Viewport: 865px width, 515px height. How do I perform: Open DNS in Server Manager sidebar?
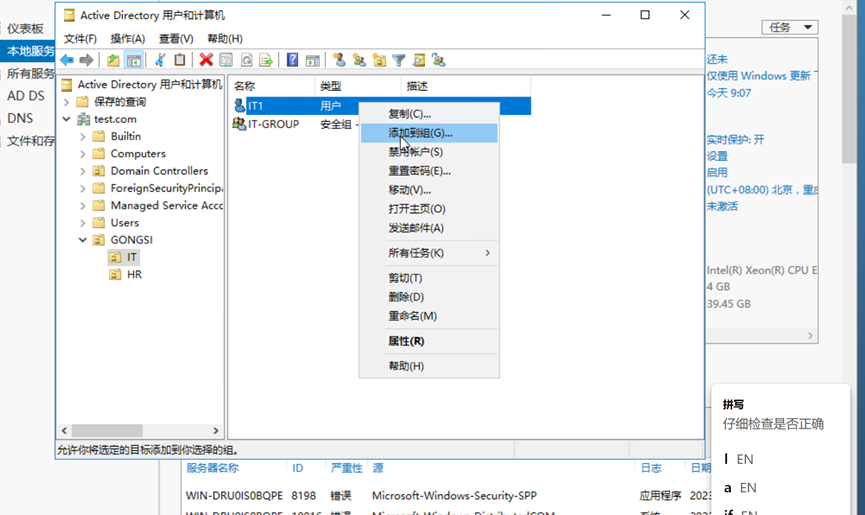(20, 119)
